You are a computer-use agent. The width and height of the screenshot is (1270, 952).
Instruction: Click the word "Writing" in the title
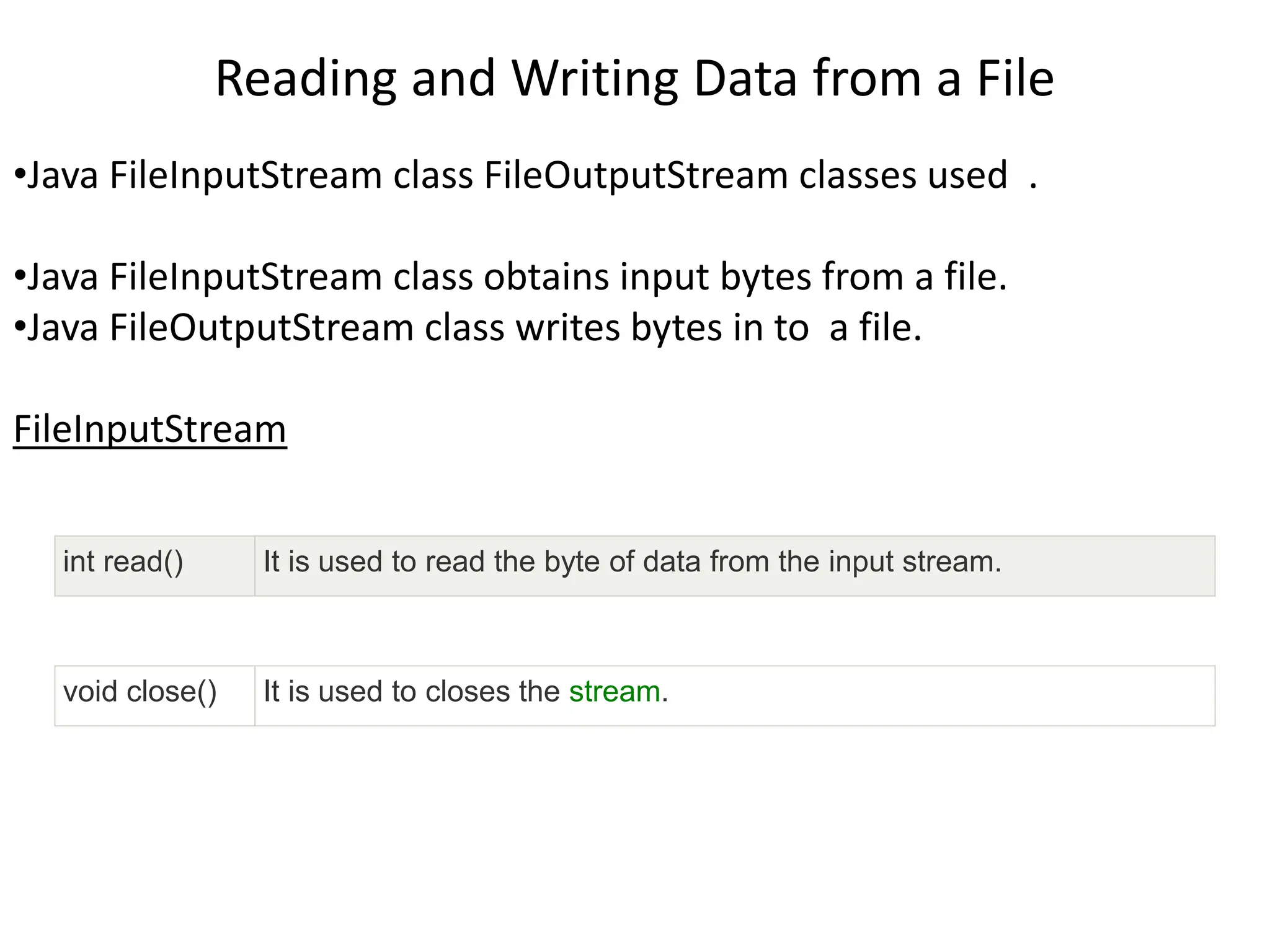click(x=594, y=78)
